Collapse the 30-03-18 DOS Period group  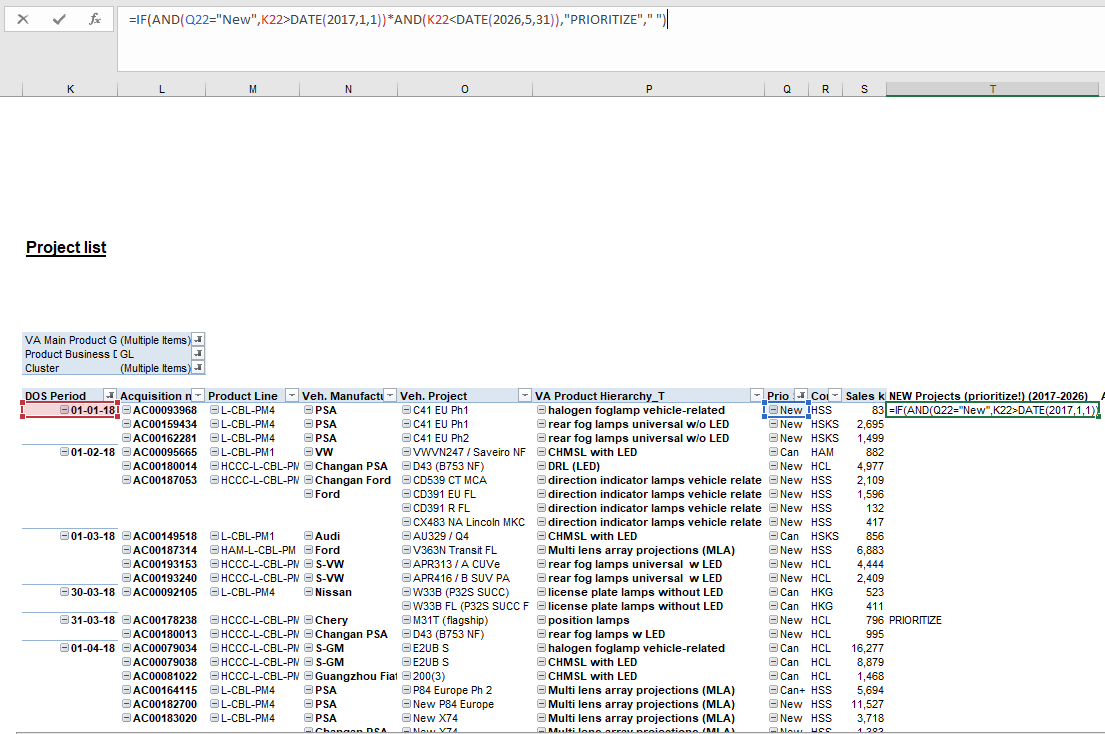[x=64, y=592]
